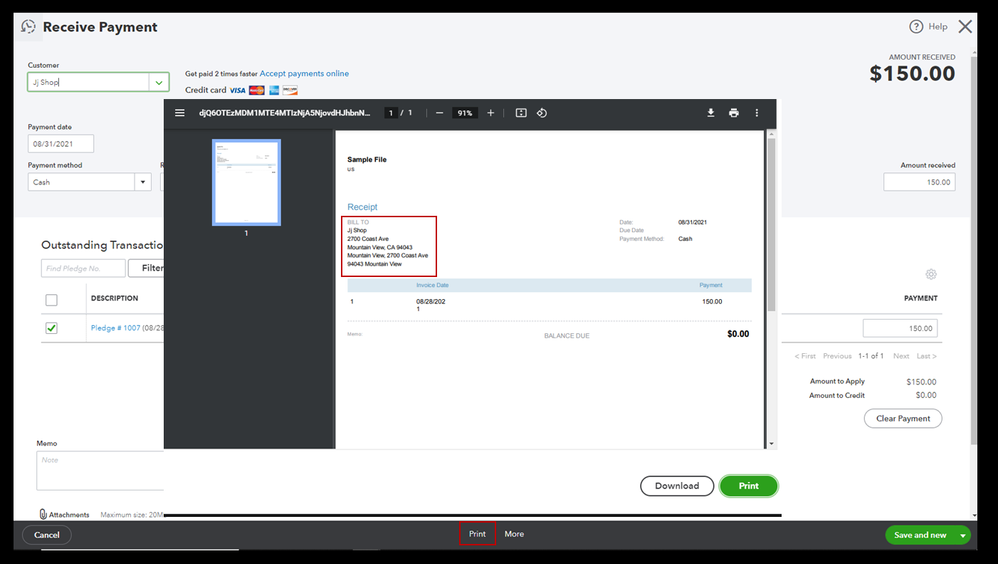The image size is (998, 564).
Task: Expand the Save and new arrow menu
Action: [962, 535]
